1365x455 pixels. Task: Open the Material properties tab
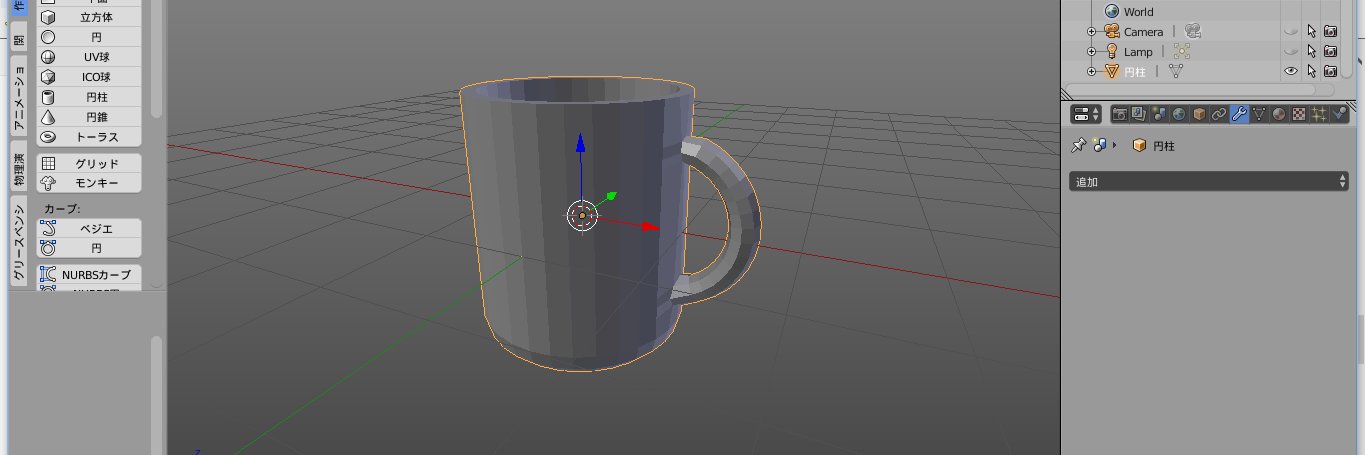click(x=1280, y=114)
